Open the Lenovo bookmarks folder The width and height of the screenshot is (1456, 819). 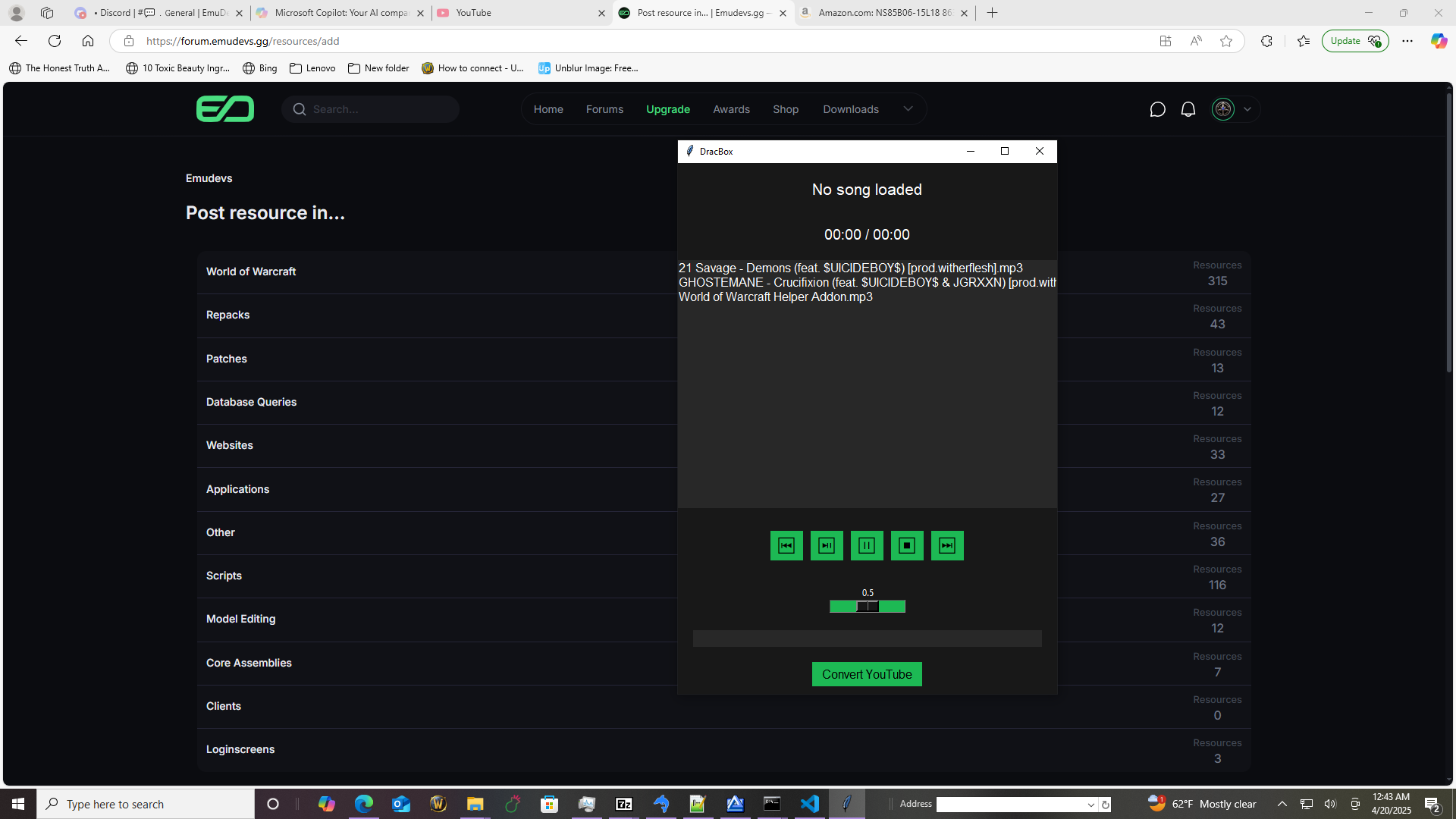pos(312,68)
